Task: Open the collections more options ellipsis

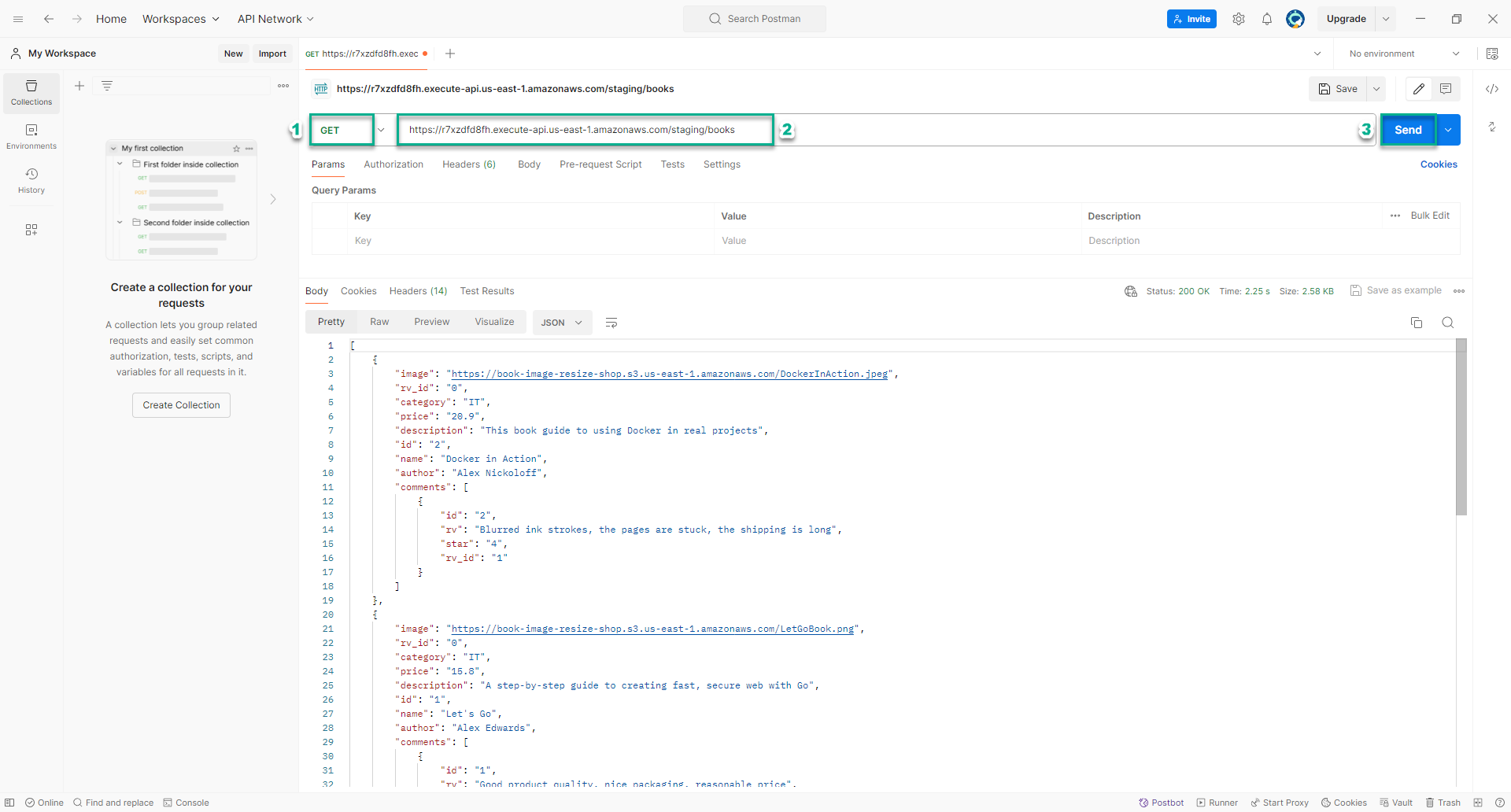Action: (x=283, y=86)
